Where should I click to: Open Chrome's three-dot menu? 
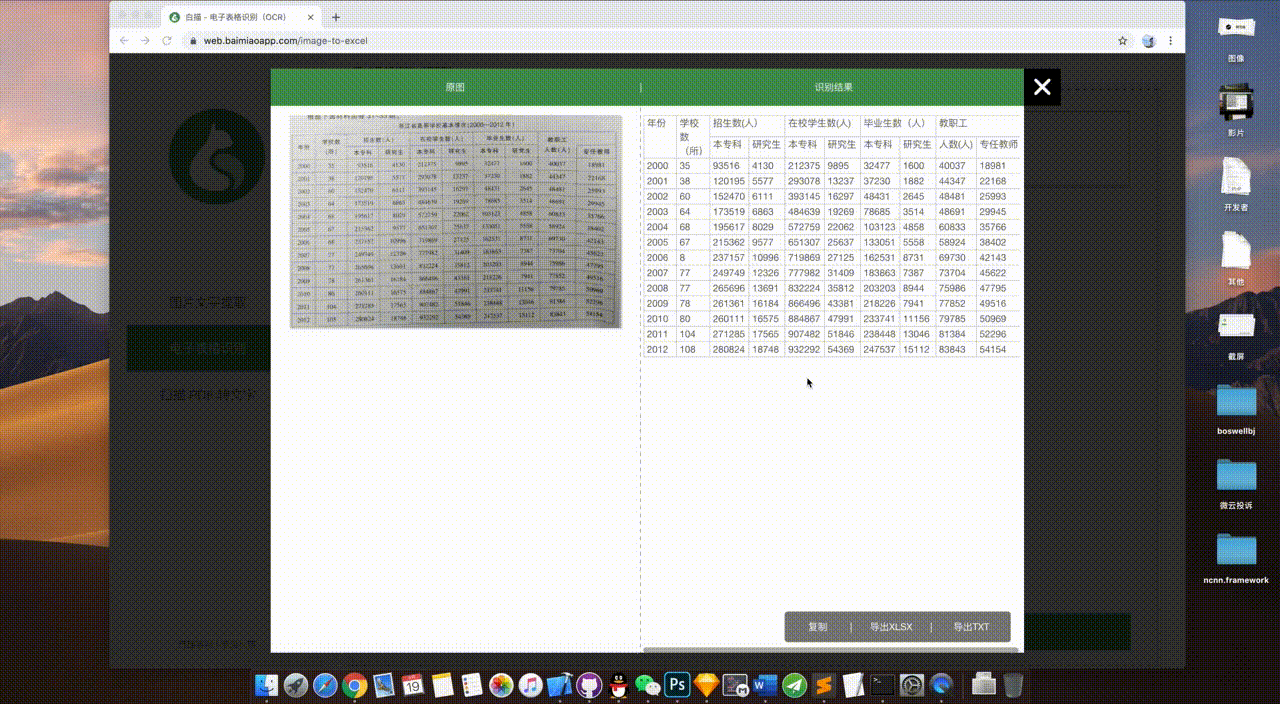[x=1171, y=41]
